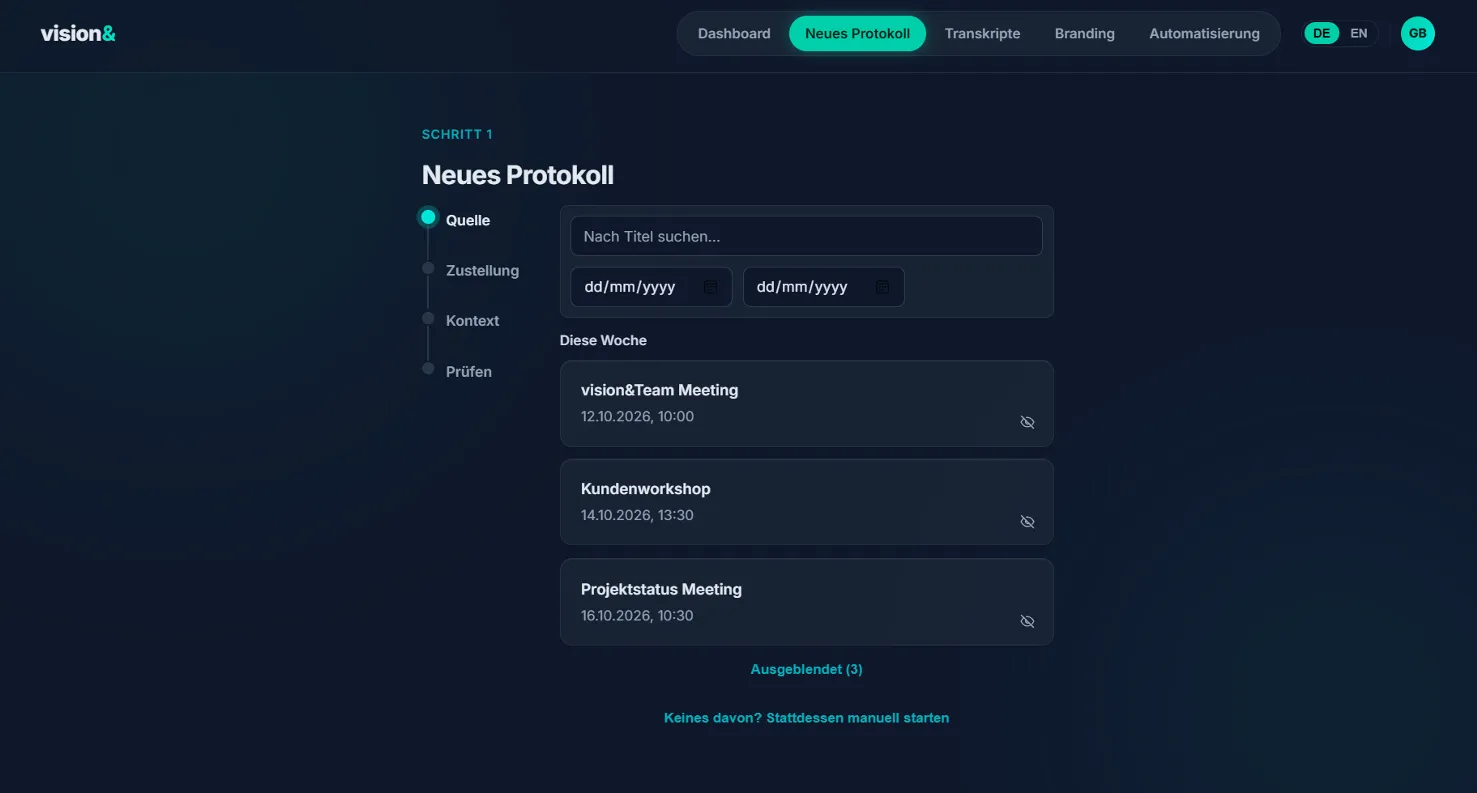Image resolution: width=1477 pixels, height=793 pixels.
Task: Hide the Projektstatus Meeting entry
Action: coord(1027,621)
